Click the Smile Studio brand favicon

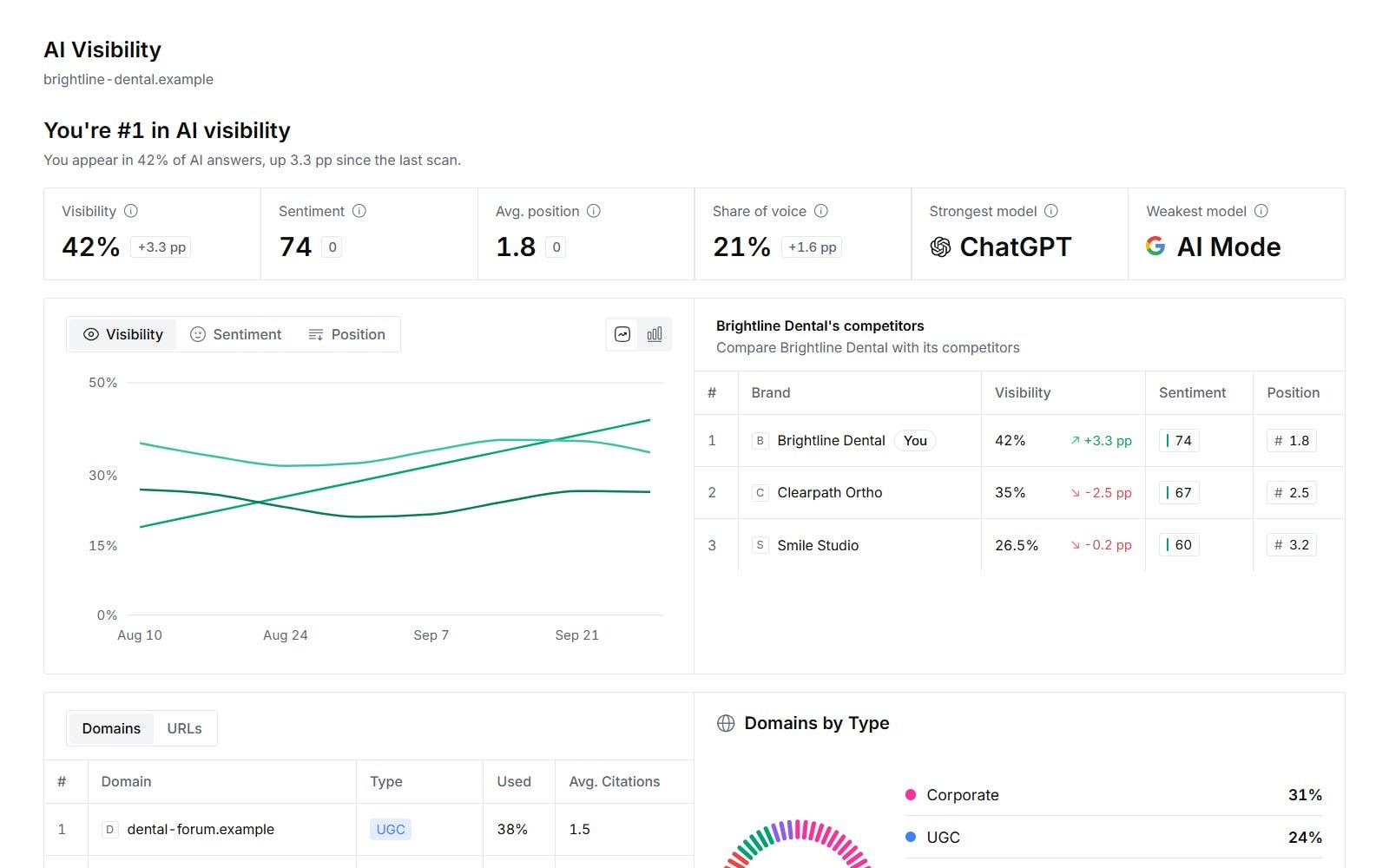[760, 545]
